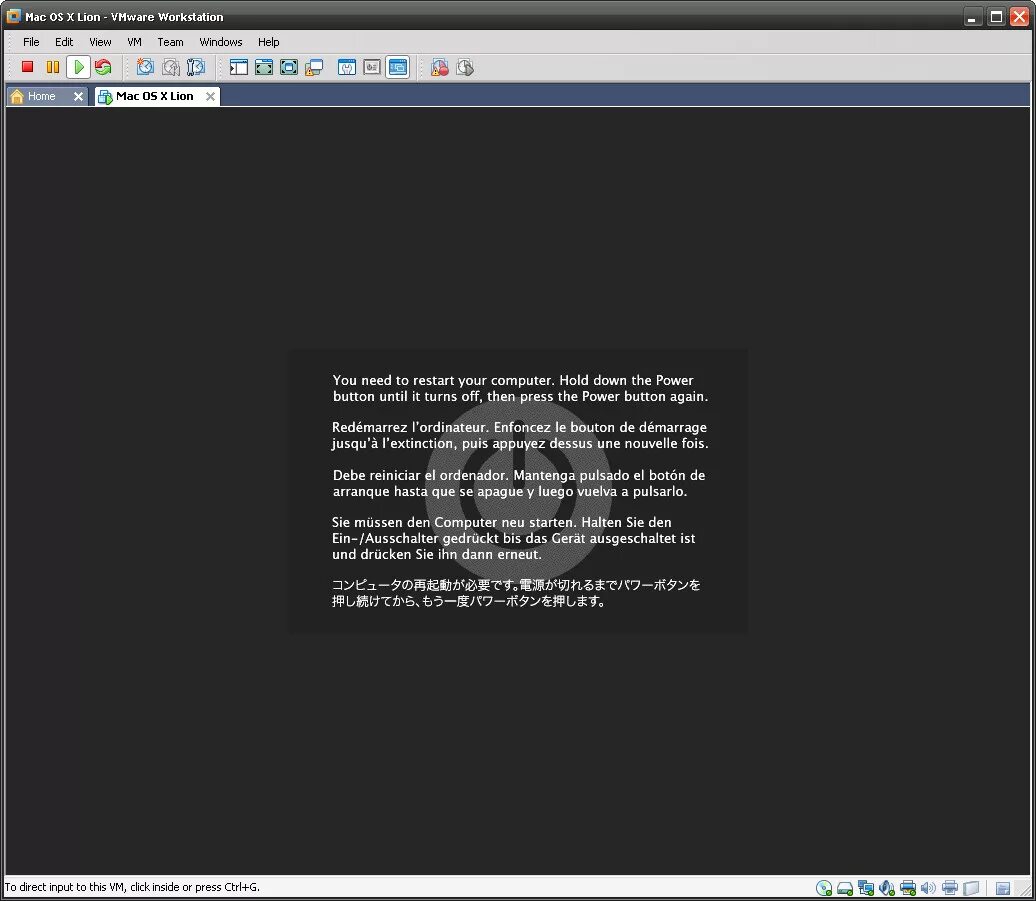Click the Unity mode icon with warning
This screenshot has height=901, width=1036.
pos(314,67)
